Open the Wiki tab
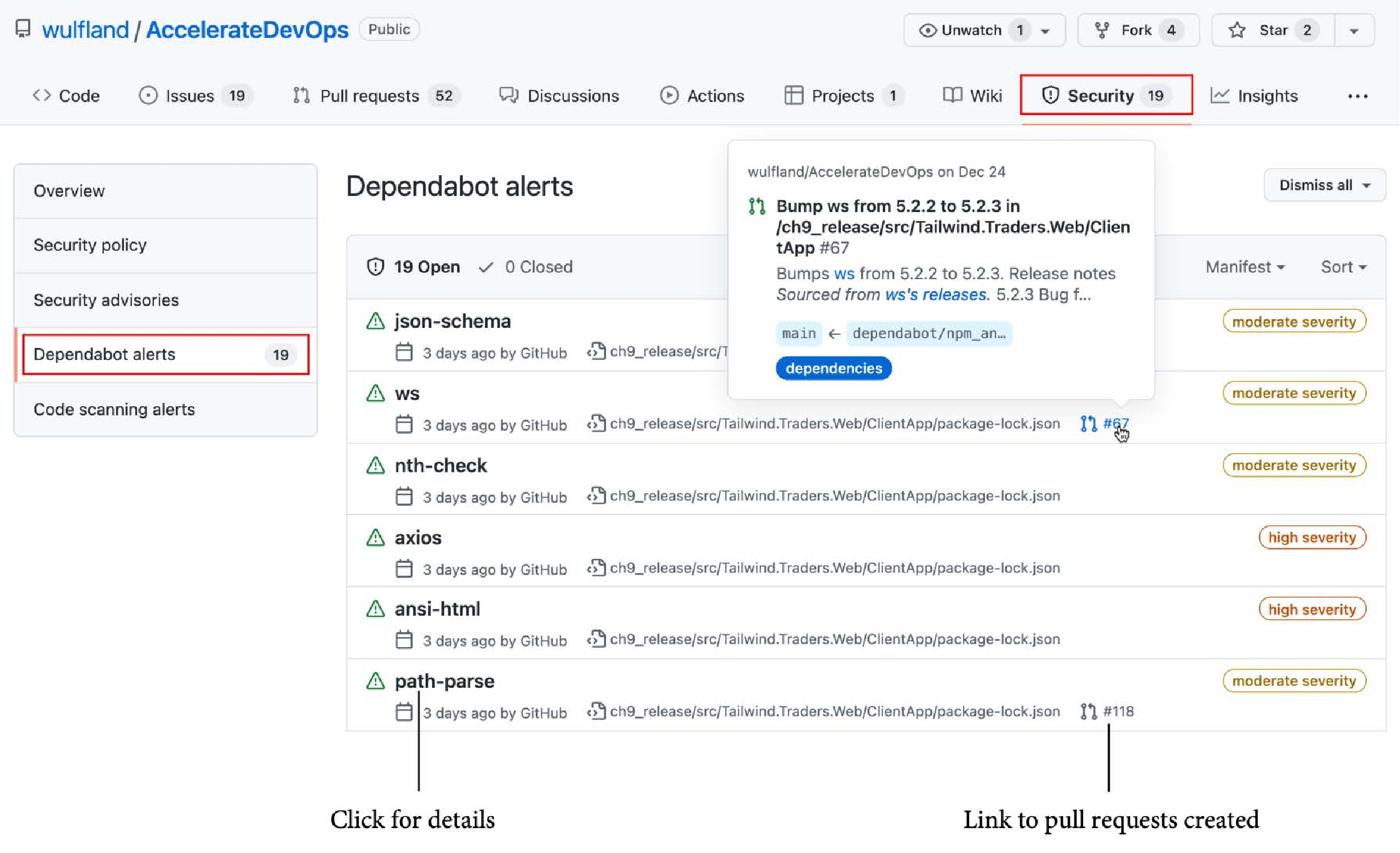Viewport: 1400px width, 853px height. pos(972,96)
